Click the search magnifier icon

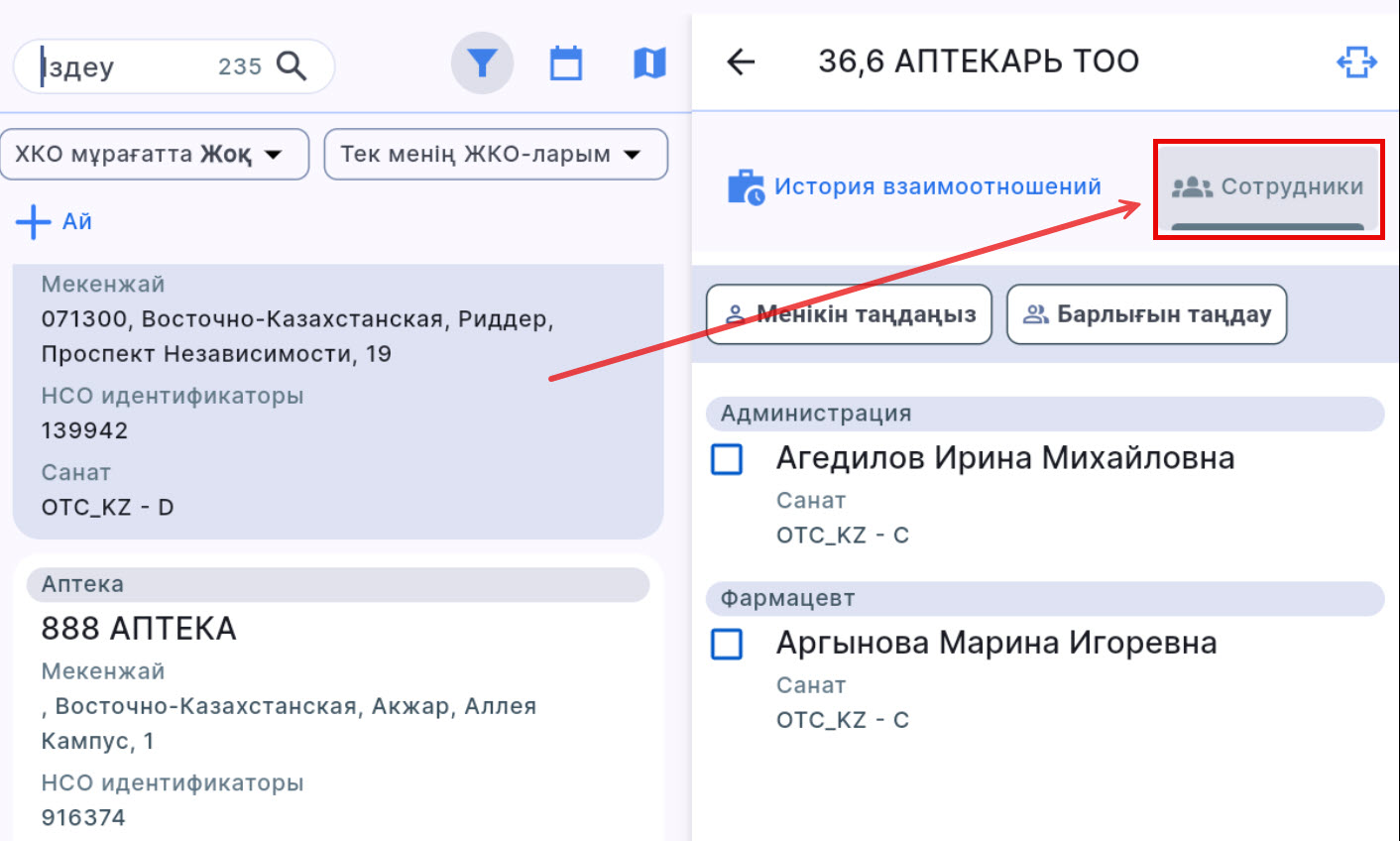coord(292,66)
